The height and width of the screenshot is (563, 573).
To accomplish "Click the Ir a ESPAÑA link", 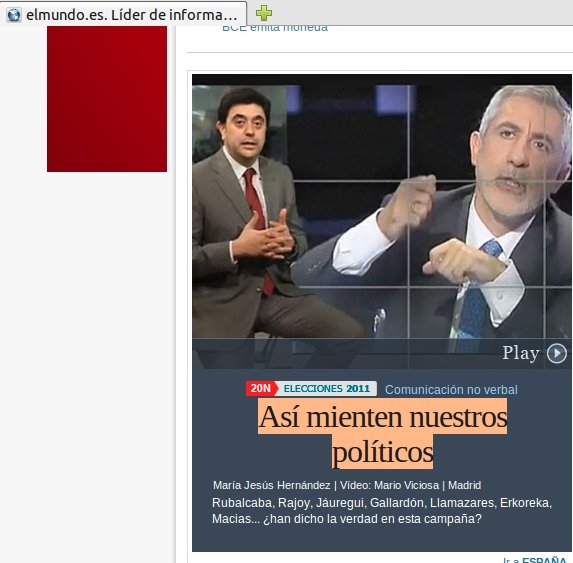I will tap(535, 560).
